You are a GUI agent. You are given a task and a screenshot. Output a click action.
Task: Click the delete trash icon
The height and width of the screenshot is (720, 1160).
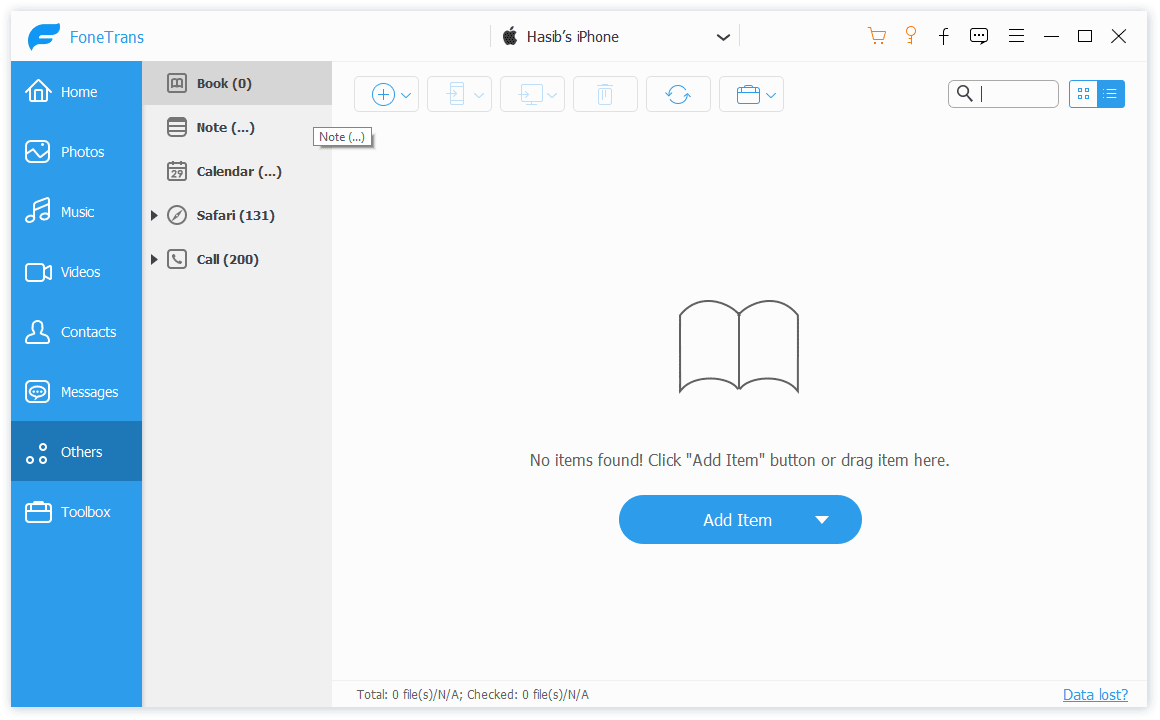click(605, 93)
